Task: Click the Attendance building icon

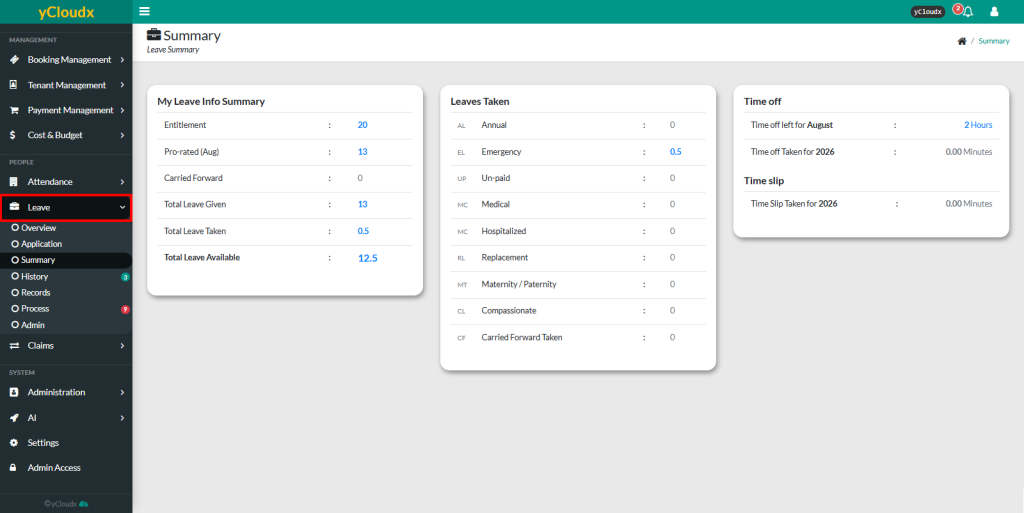Action: tap(14, 182)
